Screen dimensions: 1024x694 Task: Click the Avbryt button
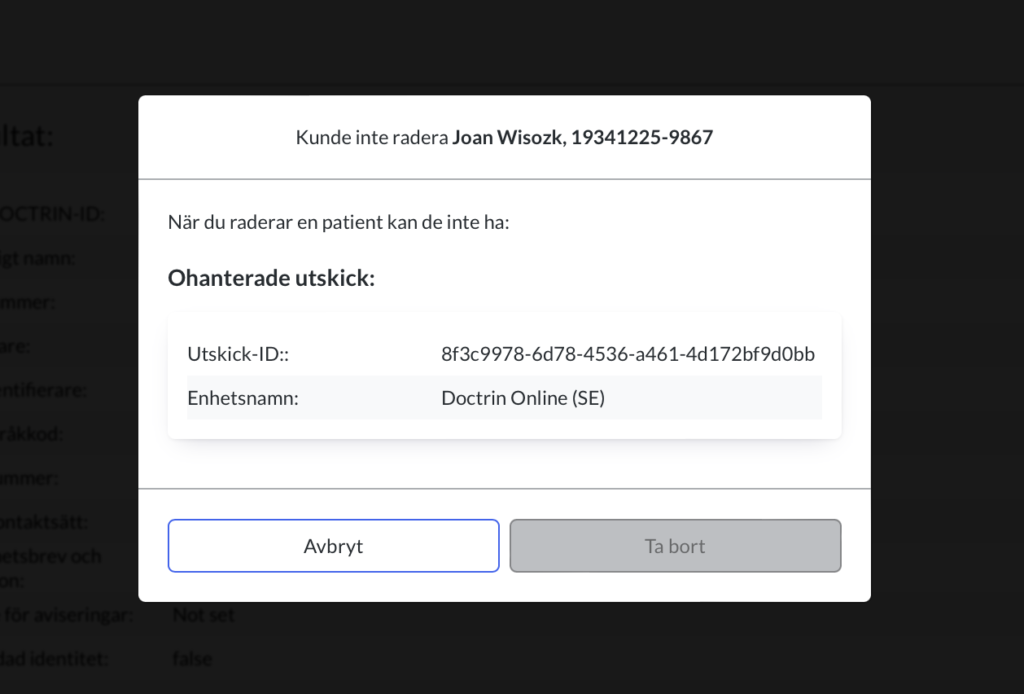click(x=333, y=546)
